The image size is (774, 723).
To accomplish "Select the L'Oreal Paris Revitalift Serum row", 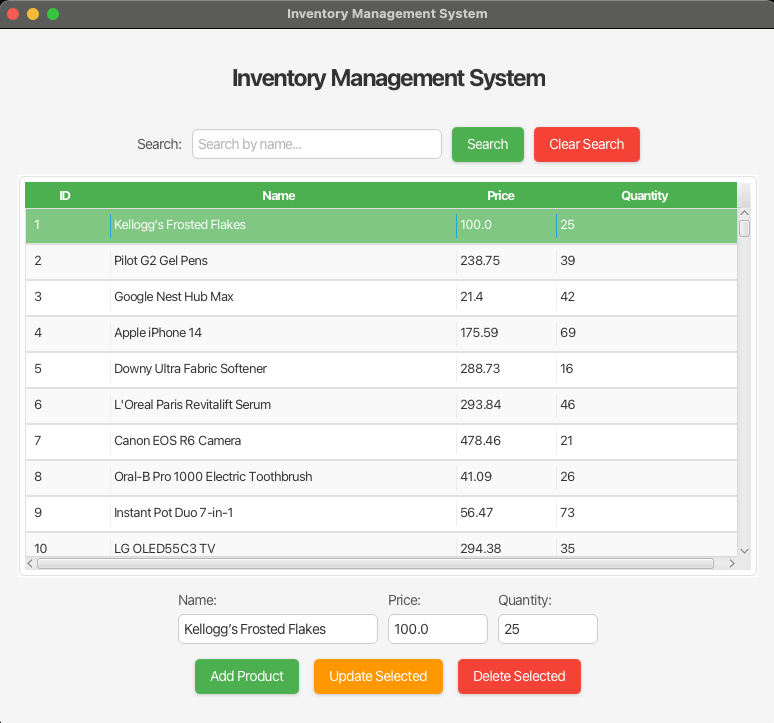I will pyautogui.click(x=381, y=406).
